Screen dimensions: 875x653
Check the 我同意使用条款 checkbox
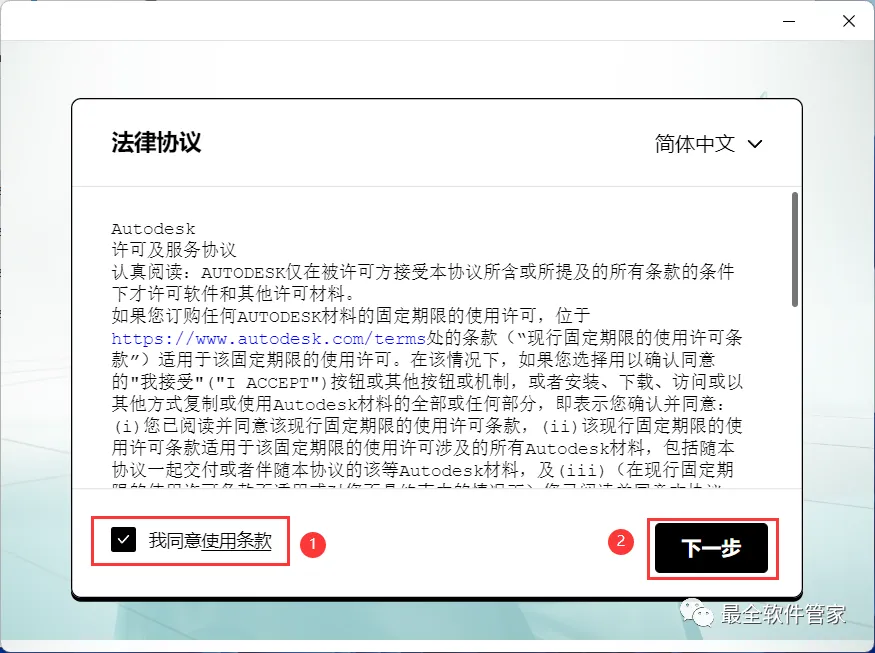click(x=123, y=540)
